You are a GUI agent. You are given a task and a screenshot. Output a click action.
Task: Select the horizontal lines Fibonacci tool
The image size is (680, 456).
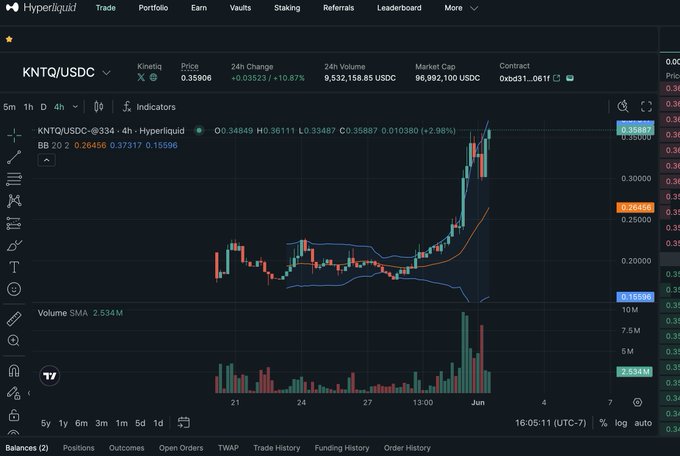click(14, 179)
